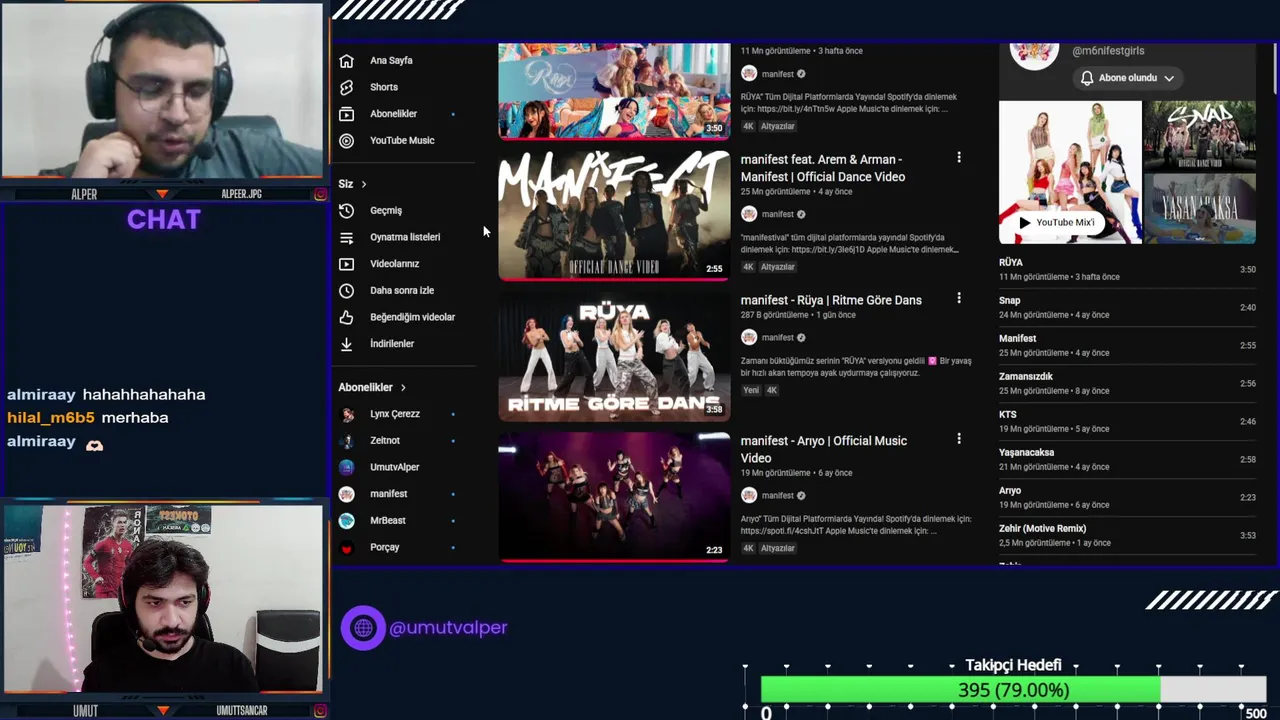
Task: Play Zehir (Motive Remix) track
Action: pos(1127,535)
